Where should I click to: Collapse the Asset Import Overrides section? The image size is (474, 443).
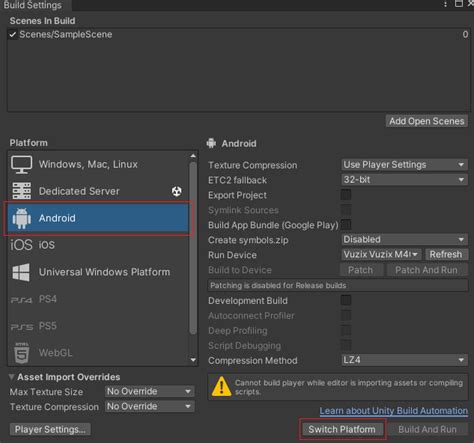(12, 377)
